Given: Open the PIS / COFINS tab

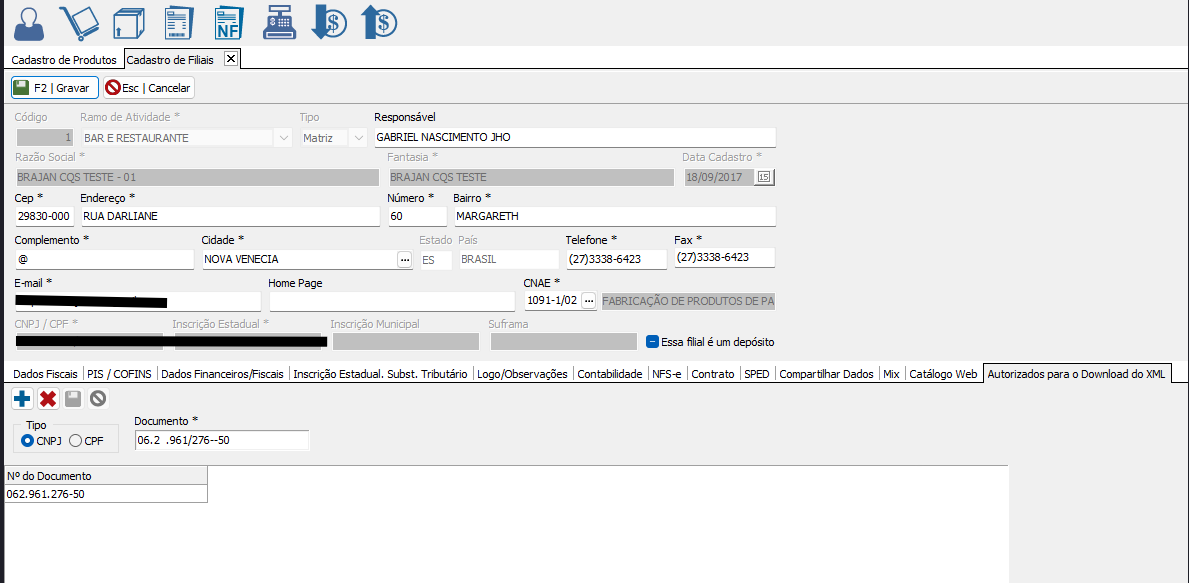Looking at the screenshot, I should tap(119, 374).
